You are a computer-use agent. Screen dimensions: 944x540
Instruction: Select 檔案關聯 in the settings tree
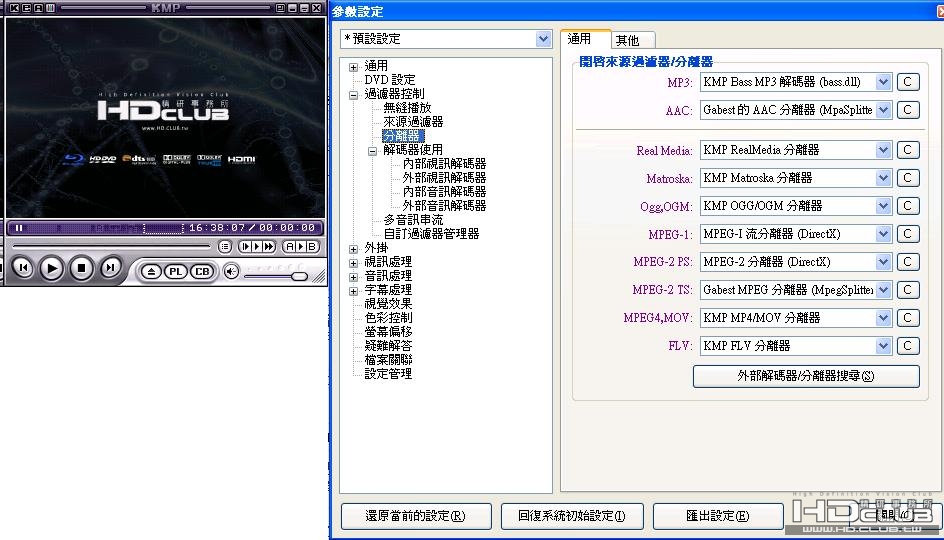point(388,359)
